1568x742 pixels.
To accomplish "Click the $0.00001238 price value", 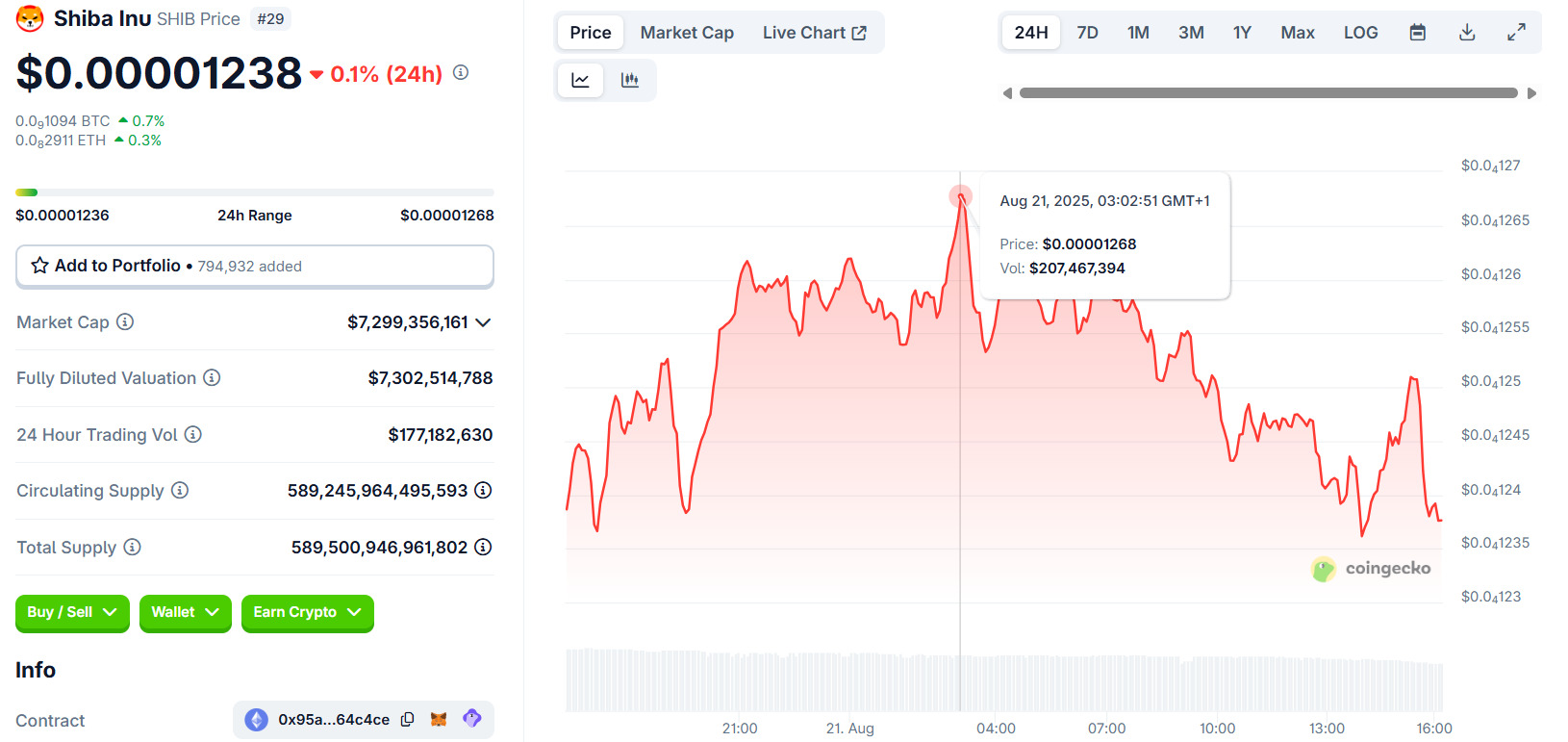I will coord(159,73).
